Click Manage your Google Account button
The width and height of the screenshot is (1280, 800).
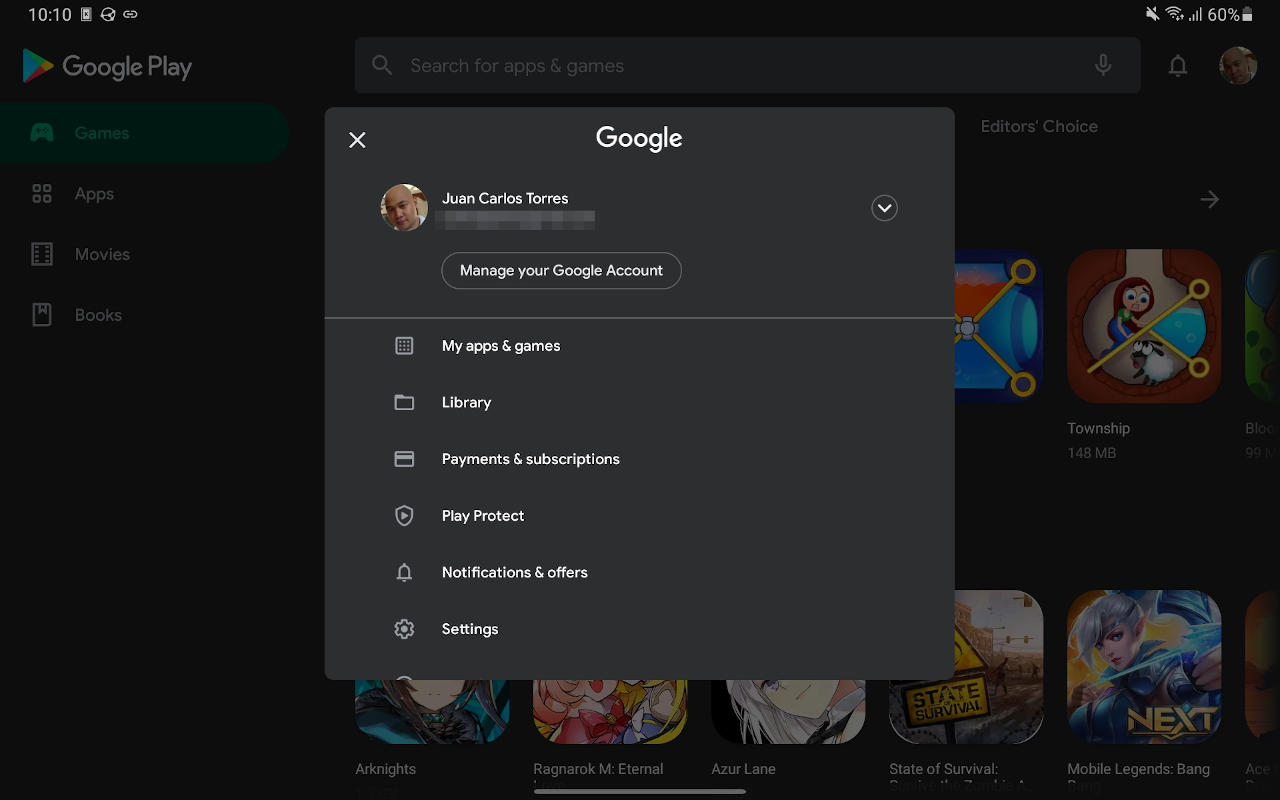click(561, 271)
